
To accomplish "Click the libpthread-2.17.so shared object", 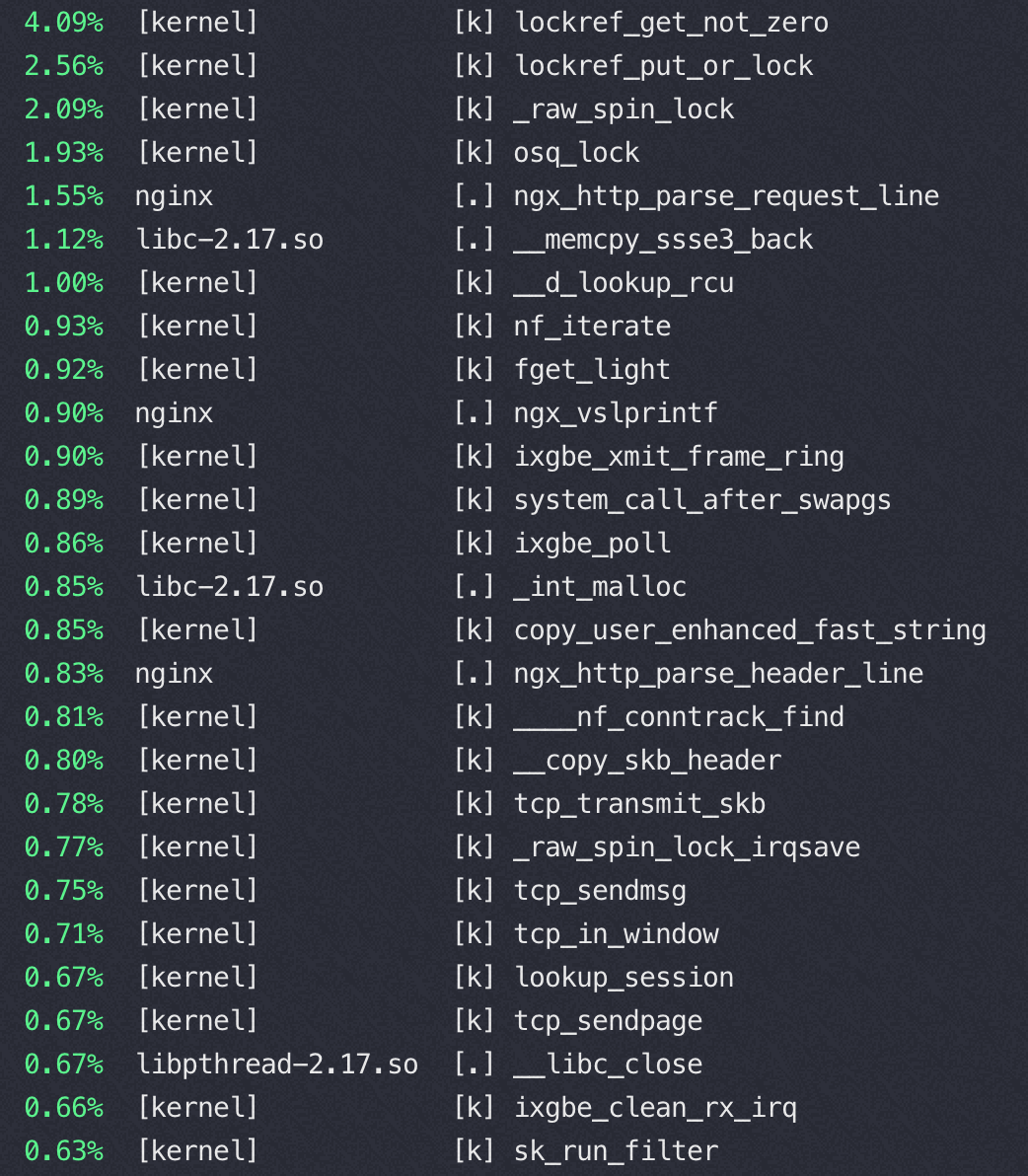I will (x=276, y=1065).
